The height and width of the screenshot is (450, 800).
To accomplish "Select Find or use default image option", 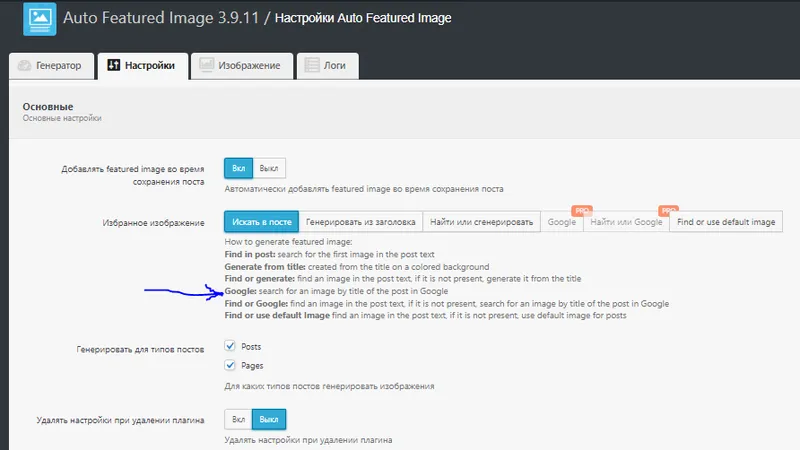I will [x=726, y=222].
